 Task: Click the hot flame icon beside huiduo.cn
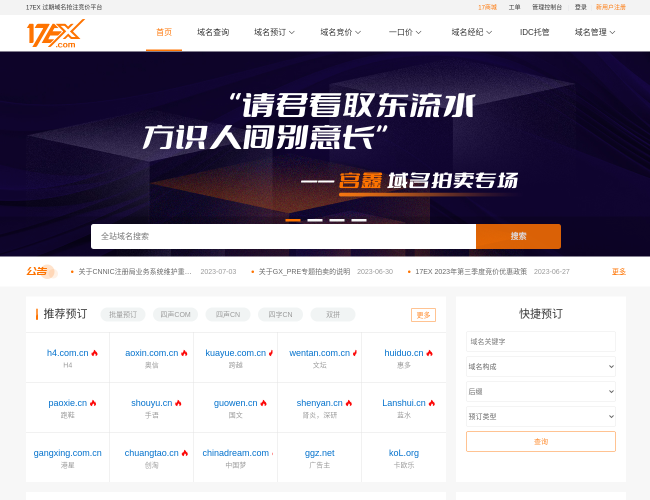(430, 353)
